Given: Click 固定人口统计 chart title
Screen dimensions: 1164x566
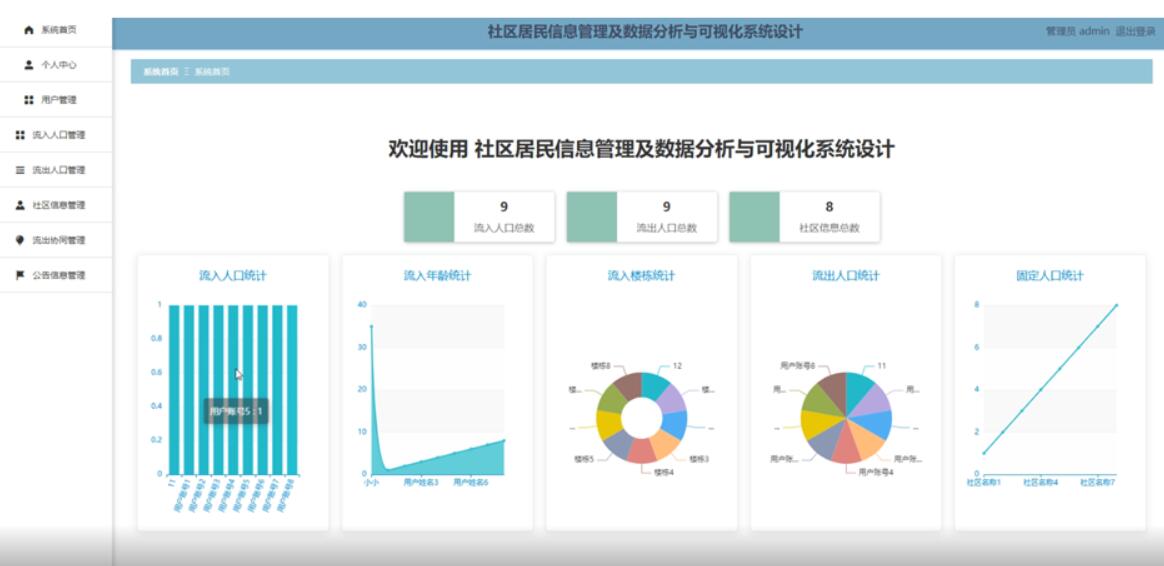Looking at the screenshot, I should [1050, 276].
